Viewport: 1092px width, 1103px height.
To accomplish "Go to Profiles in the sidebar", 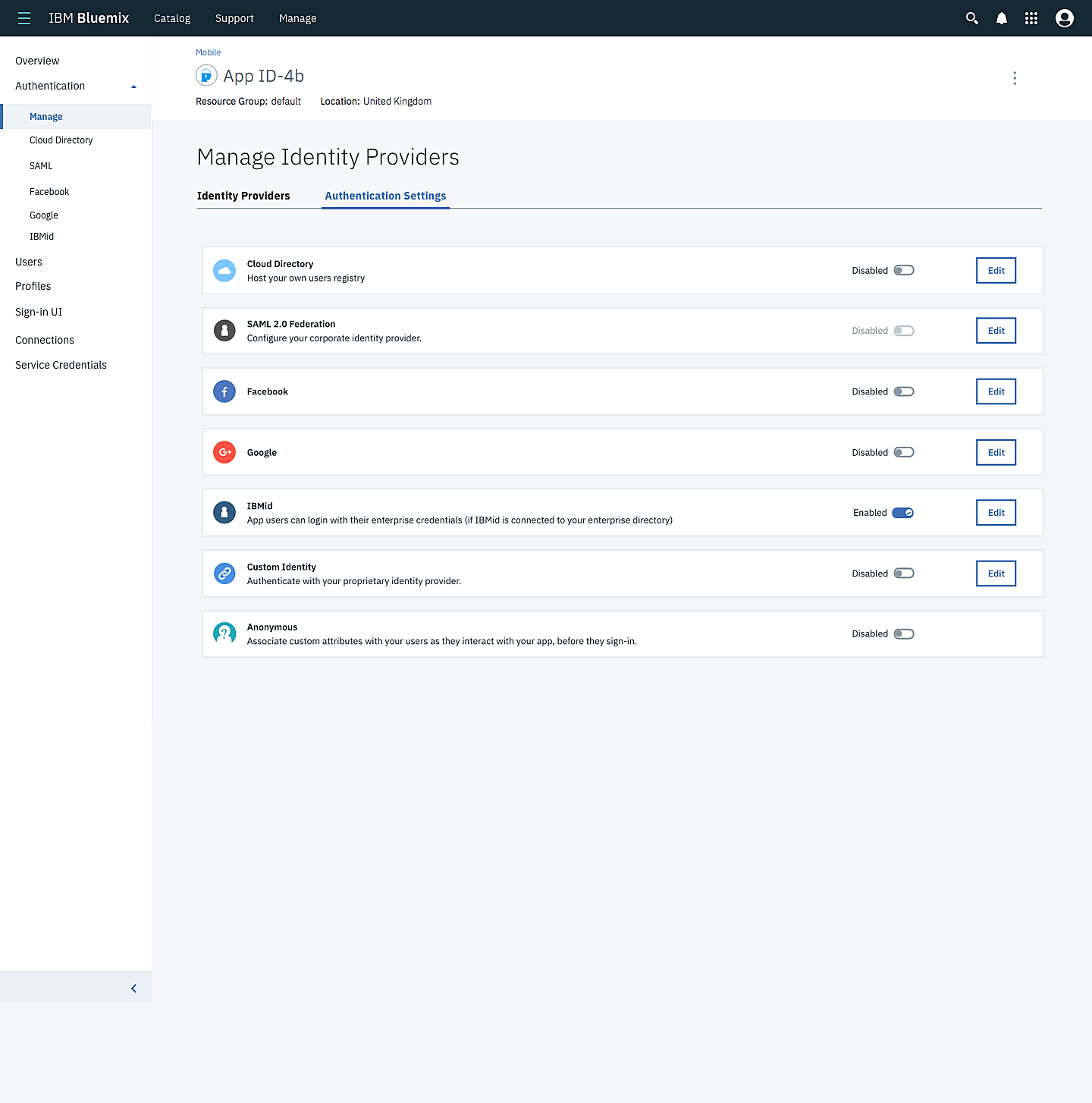I will coord(33,286).
